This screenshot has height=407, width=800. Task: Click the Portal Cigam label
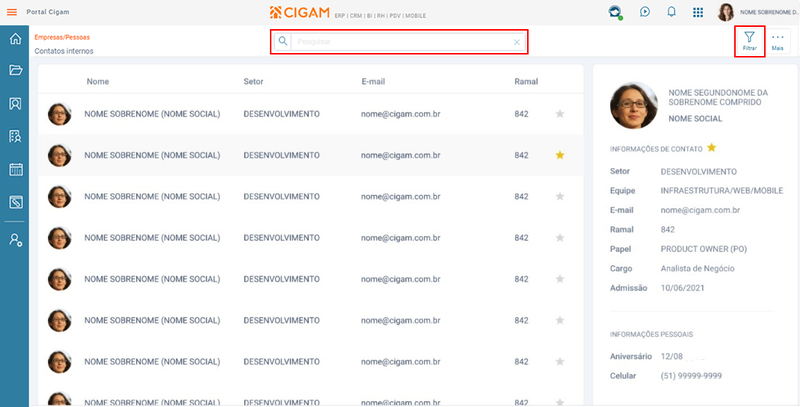tap(48, 12)
